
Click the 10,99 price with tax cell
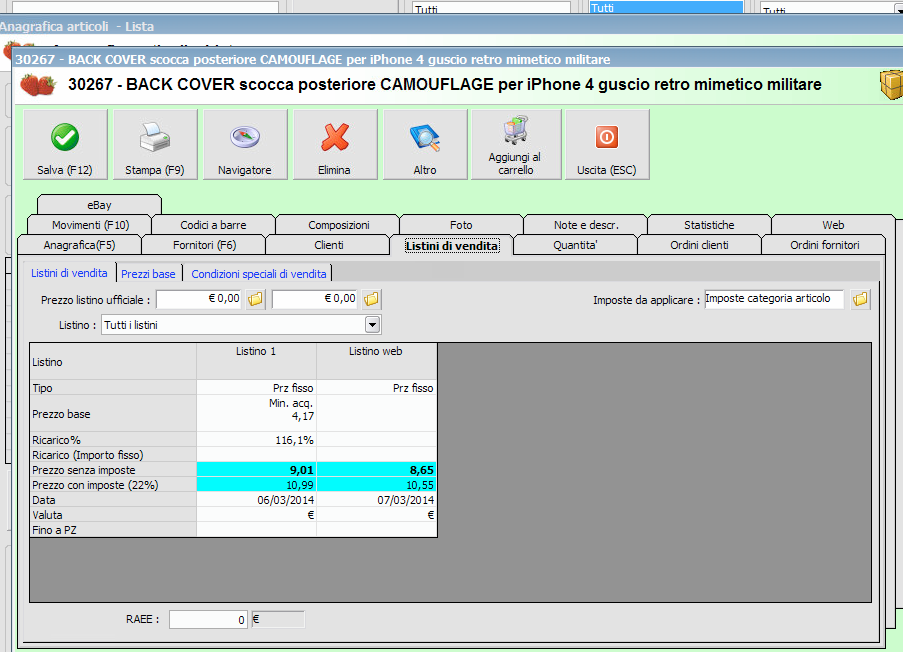click(256, 485)
